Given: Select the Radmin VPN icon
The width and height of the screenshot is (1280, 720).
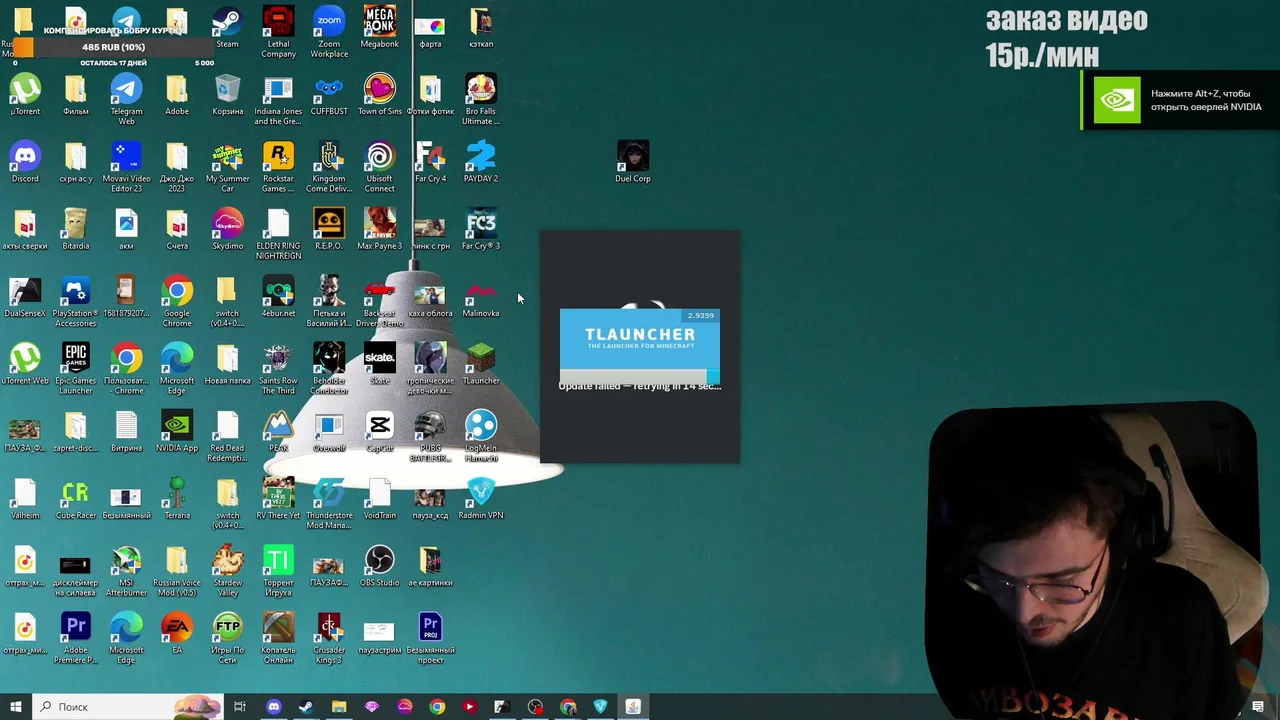Looking at the screenshot, I should [481, 498].
